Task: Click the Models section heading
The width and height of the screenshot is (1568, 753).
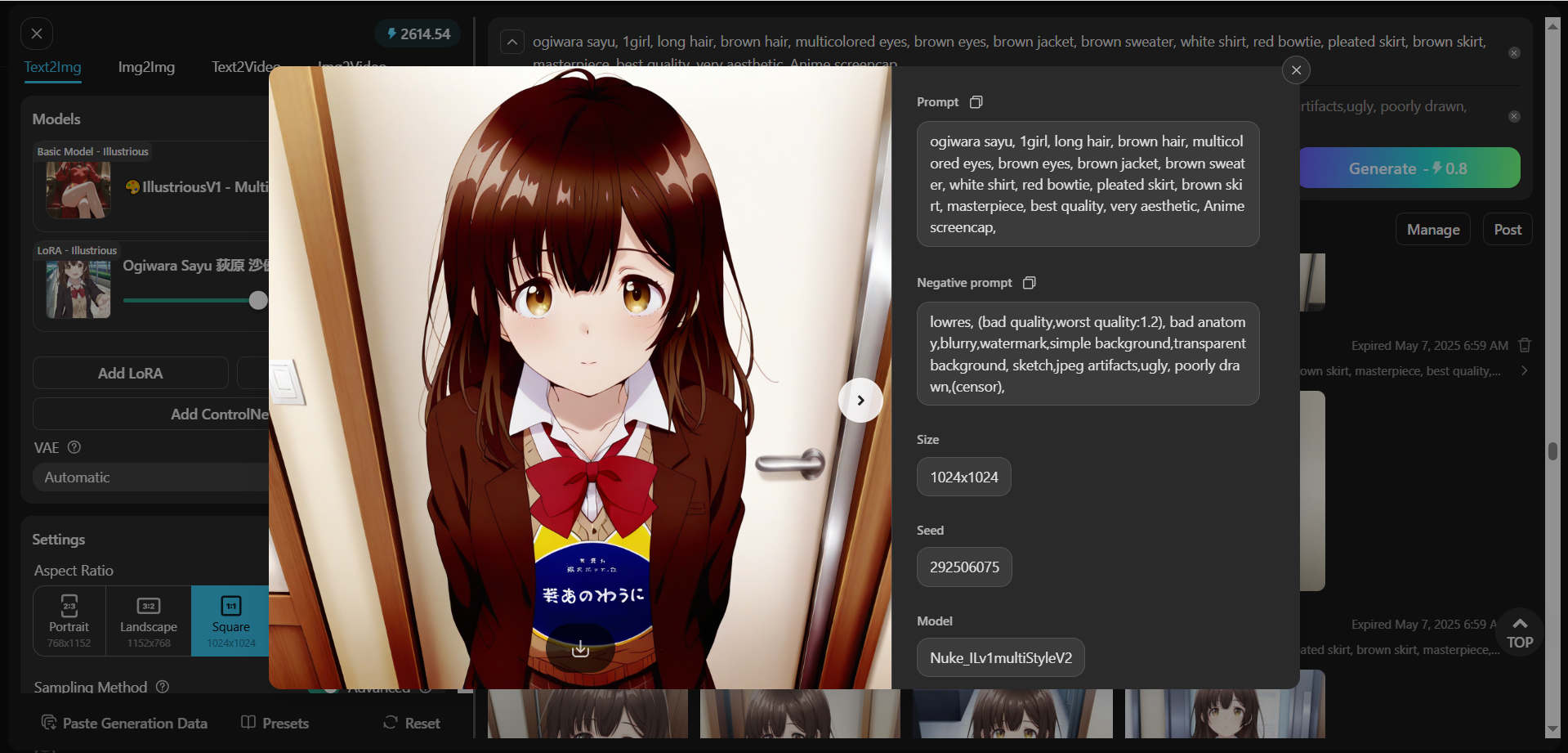Action: [56, 119]
